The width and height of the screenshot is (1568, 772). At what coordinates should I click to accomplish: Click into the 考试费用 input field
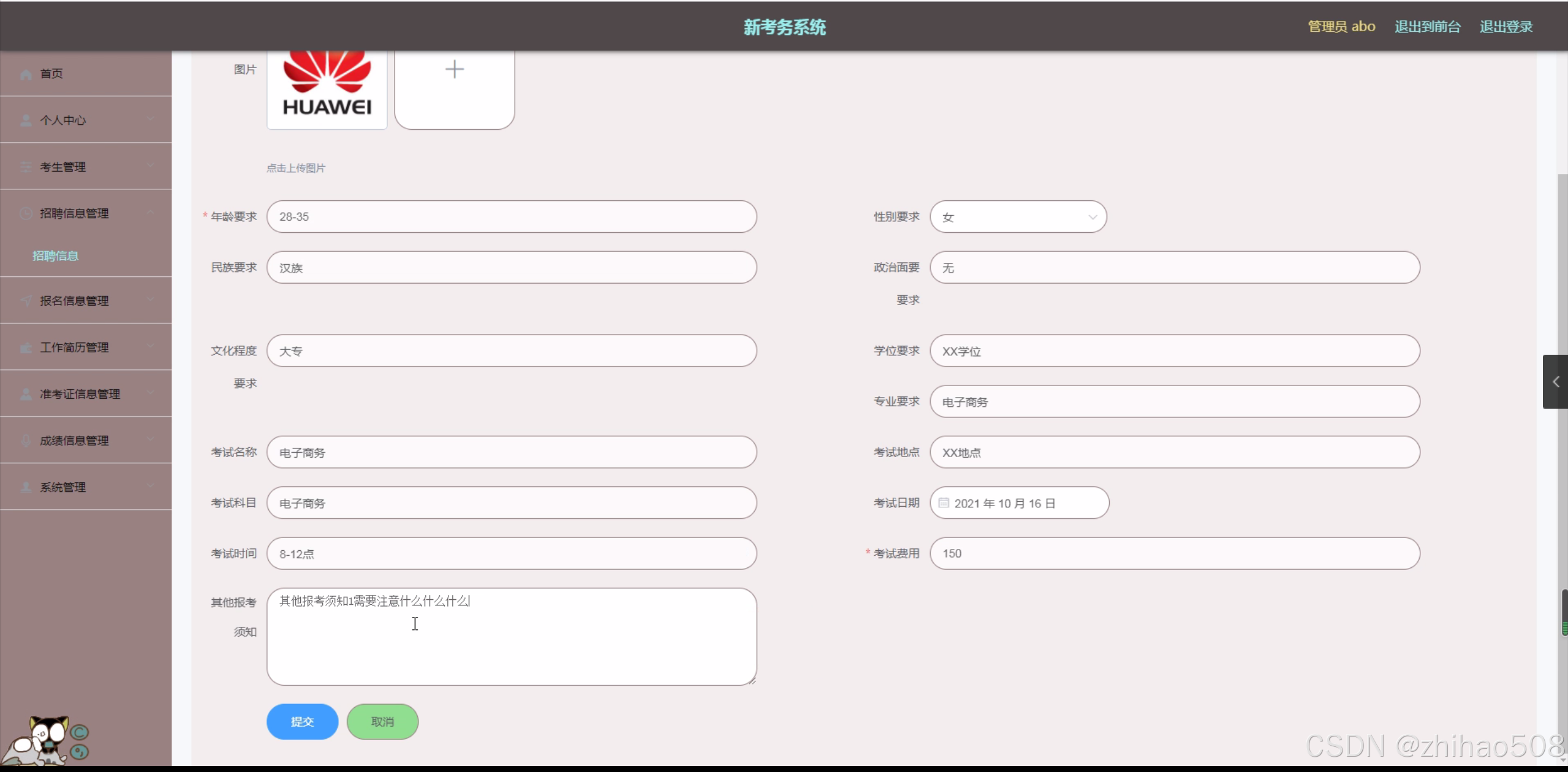(1174, 554)
